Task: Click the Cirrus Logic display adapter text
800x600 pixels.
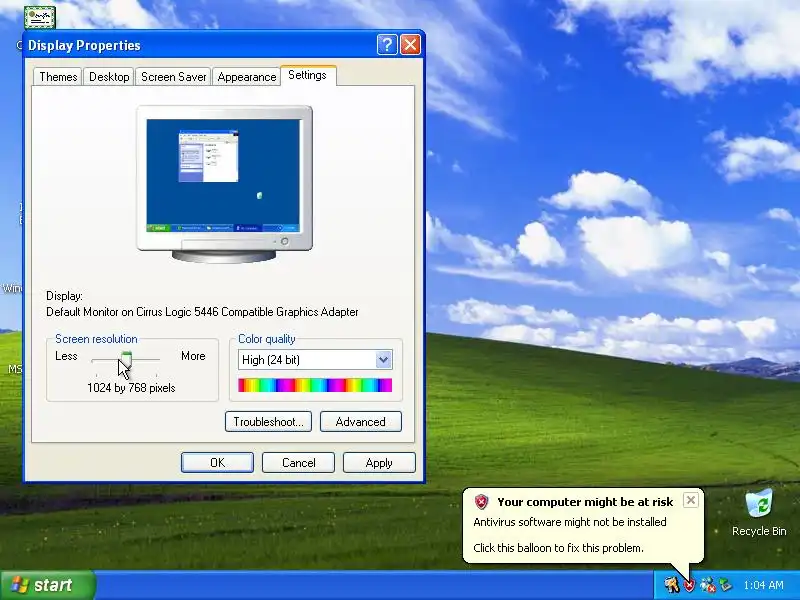Action: pos(202,312)
